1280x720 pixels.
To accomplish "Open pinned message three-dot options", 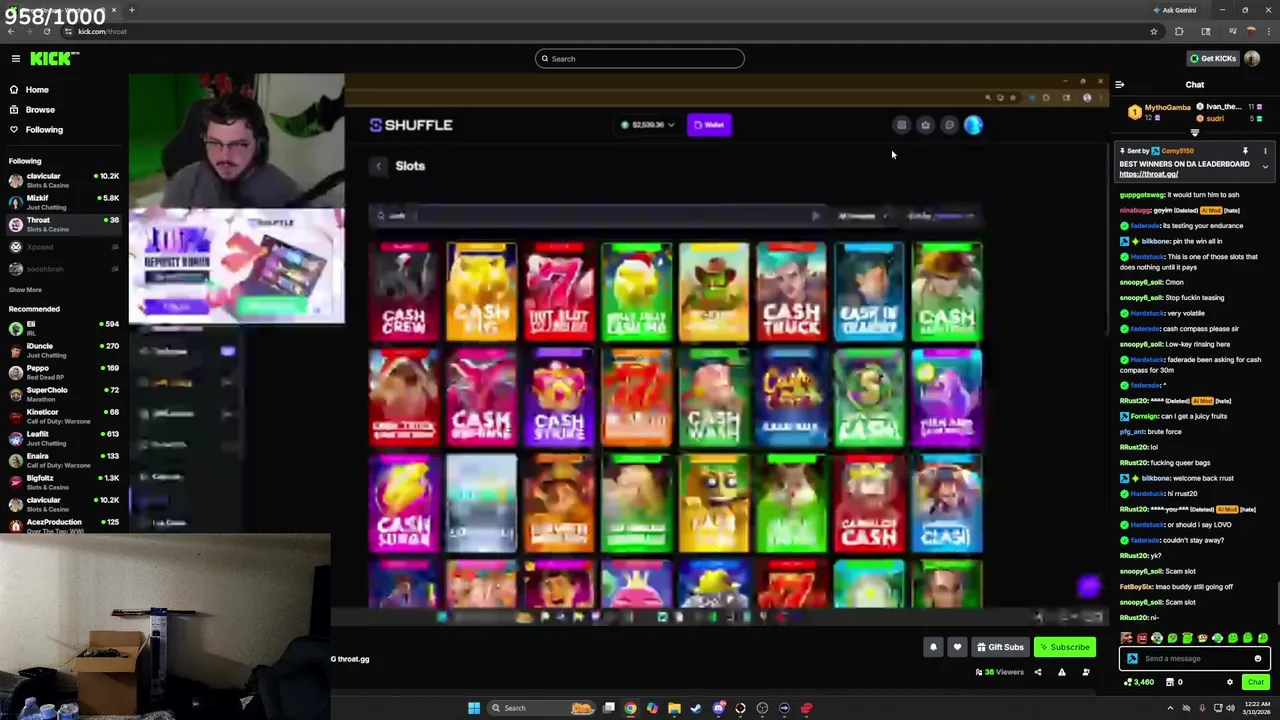I will click(x=1265, y=151).
